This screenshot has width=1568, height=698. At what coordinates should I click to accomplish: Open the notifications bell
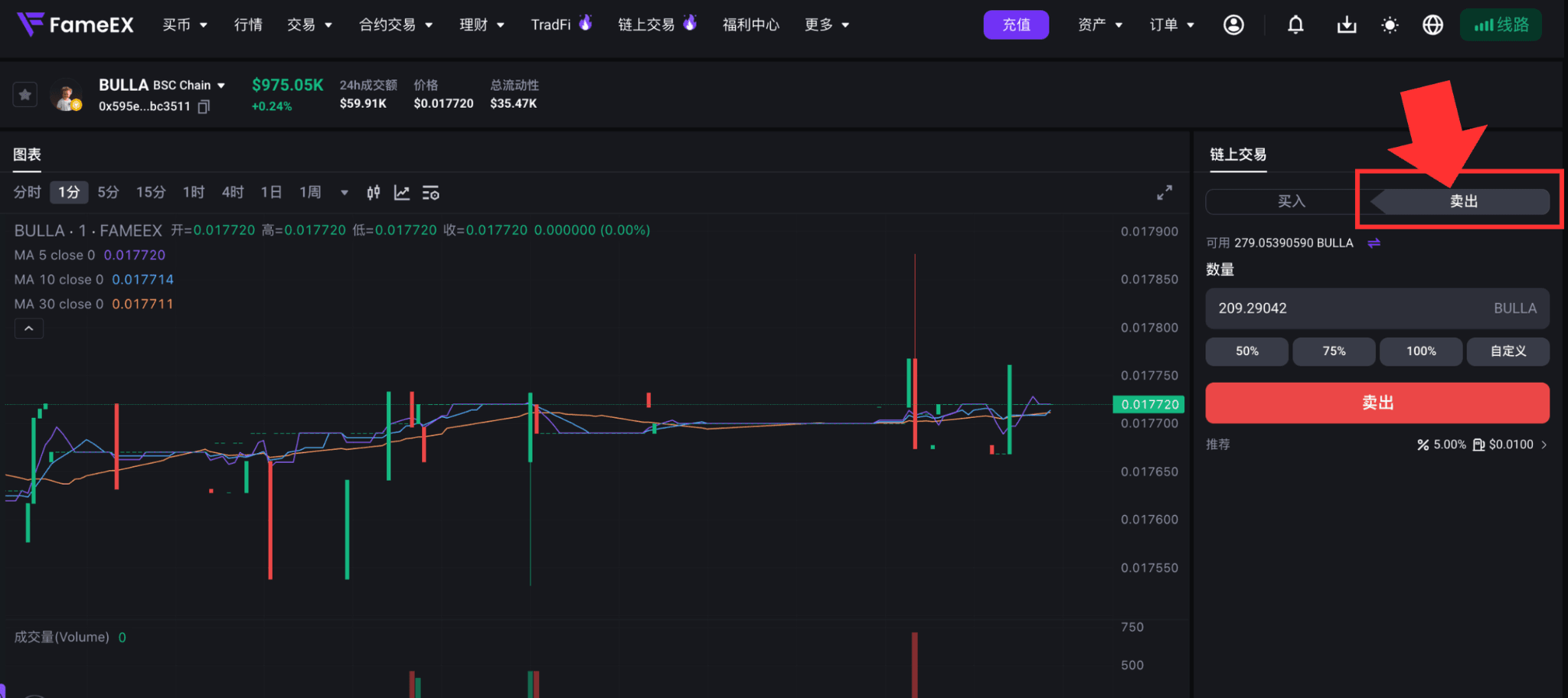[x=1295, y=25]
